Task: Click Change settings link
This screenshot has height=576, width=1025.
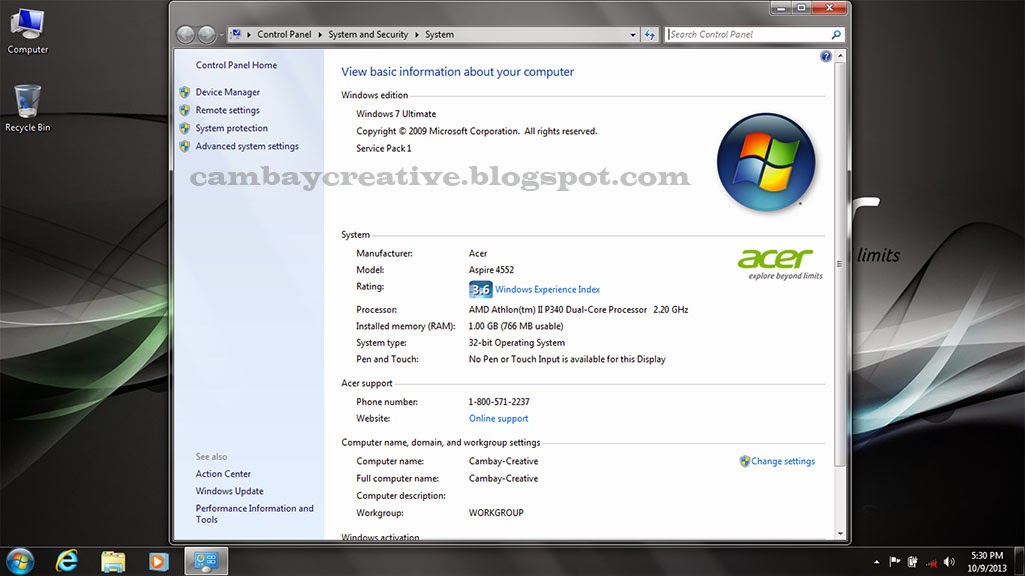Action: [782, 462]
